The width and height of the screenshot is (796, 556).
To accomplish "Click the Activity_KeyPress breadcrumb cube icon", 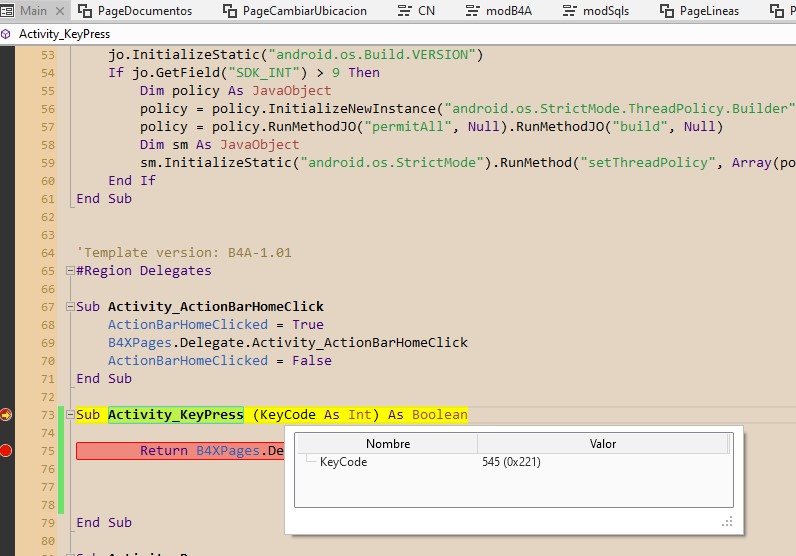I will 6,34.
